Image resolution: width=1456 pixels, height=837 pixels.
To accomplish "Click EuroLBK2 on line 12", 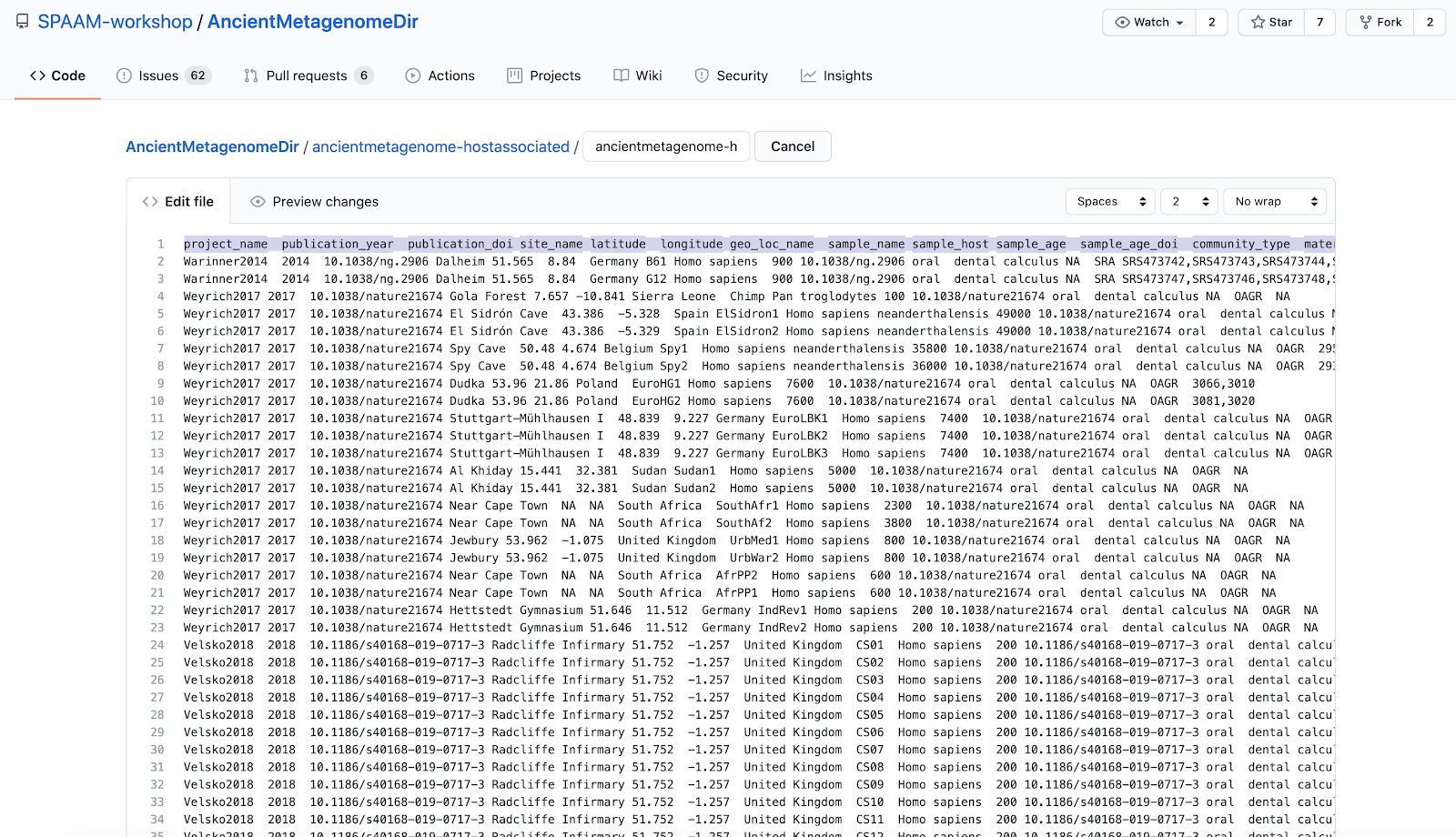I will 800,436.
